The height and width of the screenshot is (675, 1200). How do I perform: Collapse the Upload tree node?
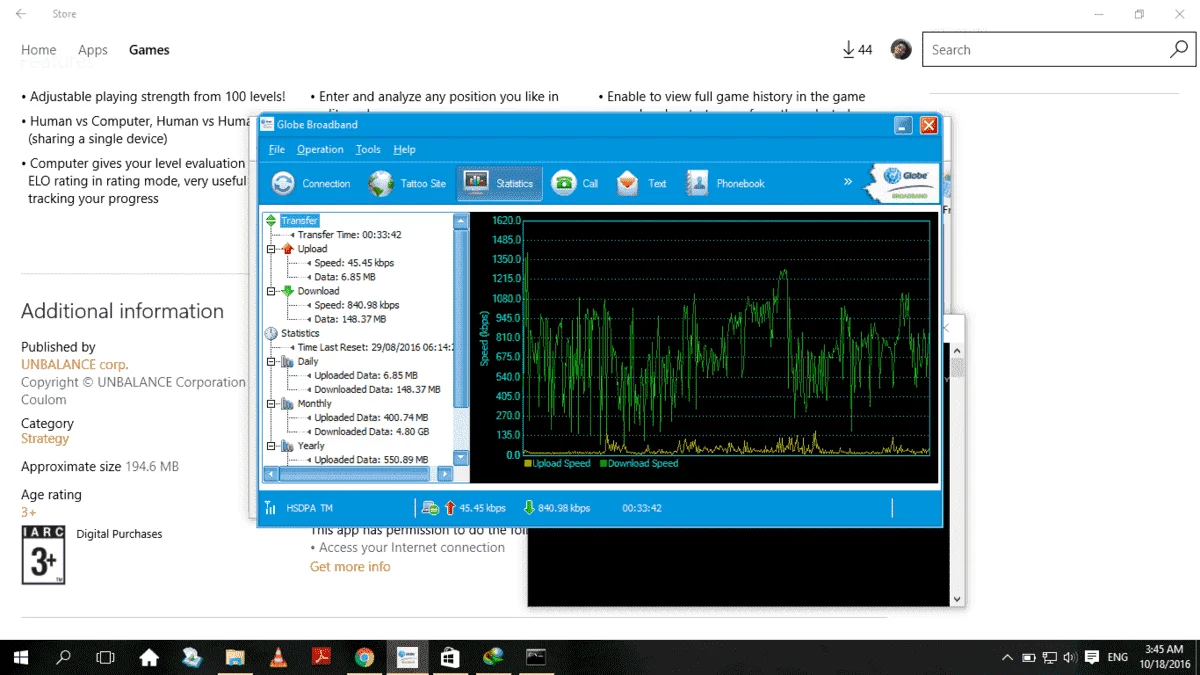pyautogui.click(x=272, y=249)
